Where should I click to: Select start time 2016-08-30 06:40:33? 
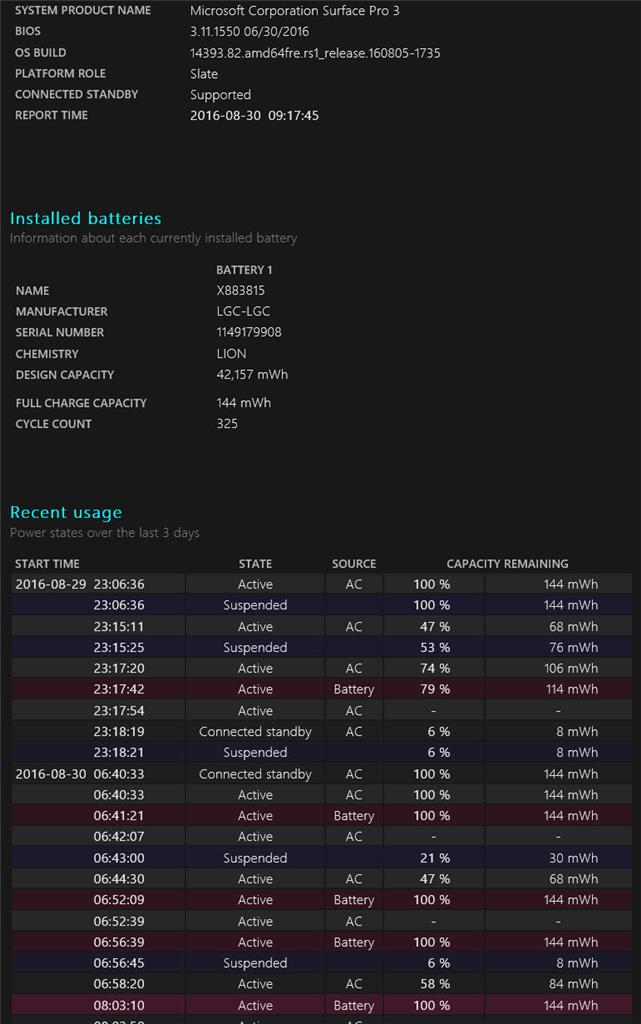(80, 774)
